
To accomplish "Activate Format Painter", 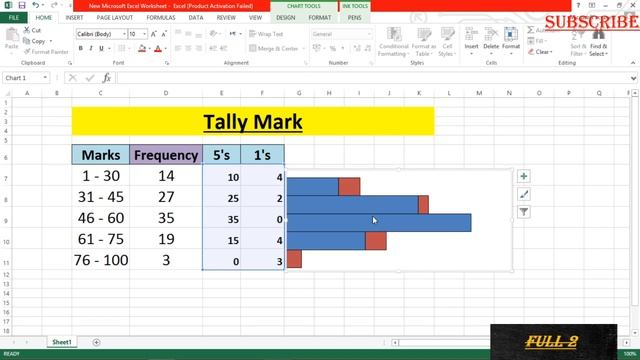I will [x=46, y=52].
